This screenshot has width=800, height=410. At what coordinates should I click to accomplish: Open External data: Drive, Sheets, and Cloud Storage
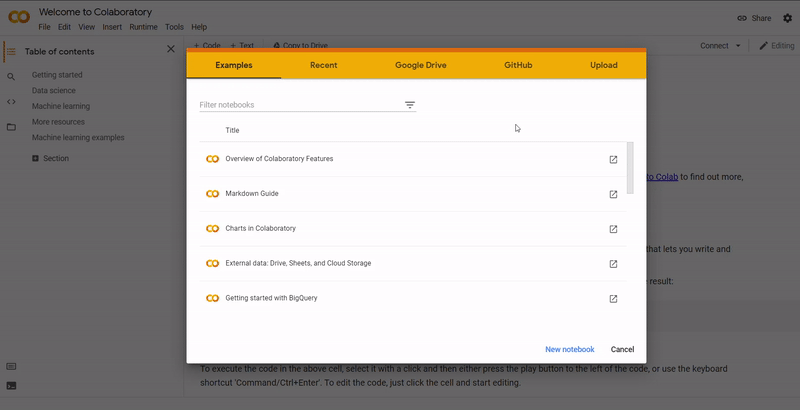[x=298, y=263]
